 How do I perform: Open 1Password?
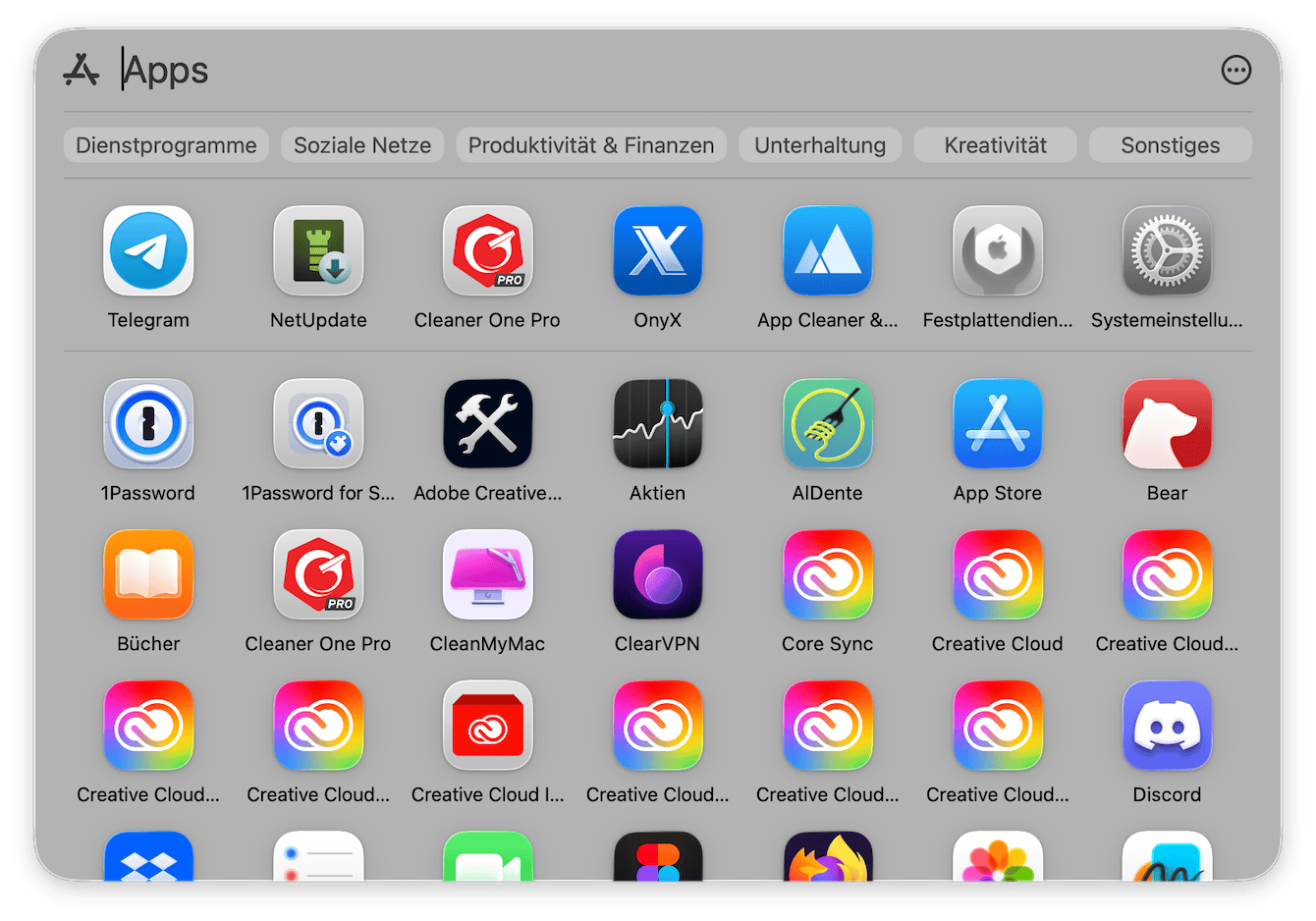148,423
